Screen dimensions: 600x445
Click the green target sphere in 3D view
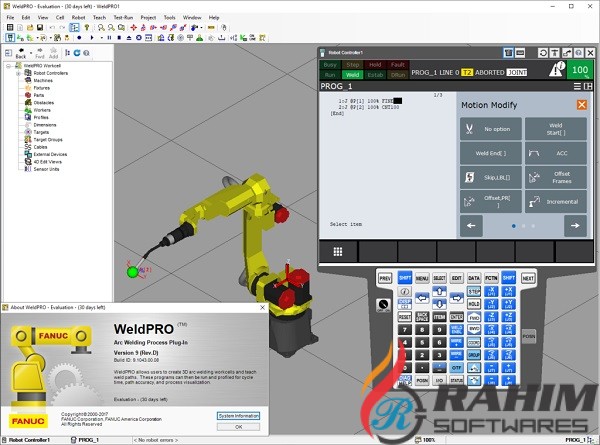(132, 272)
